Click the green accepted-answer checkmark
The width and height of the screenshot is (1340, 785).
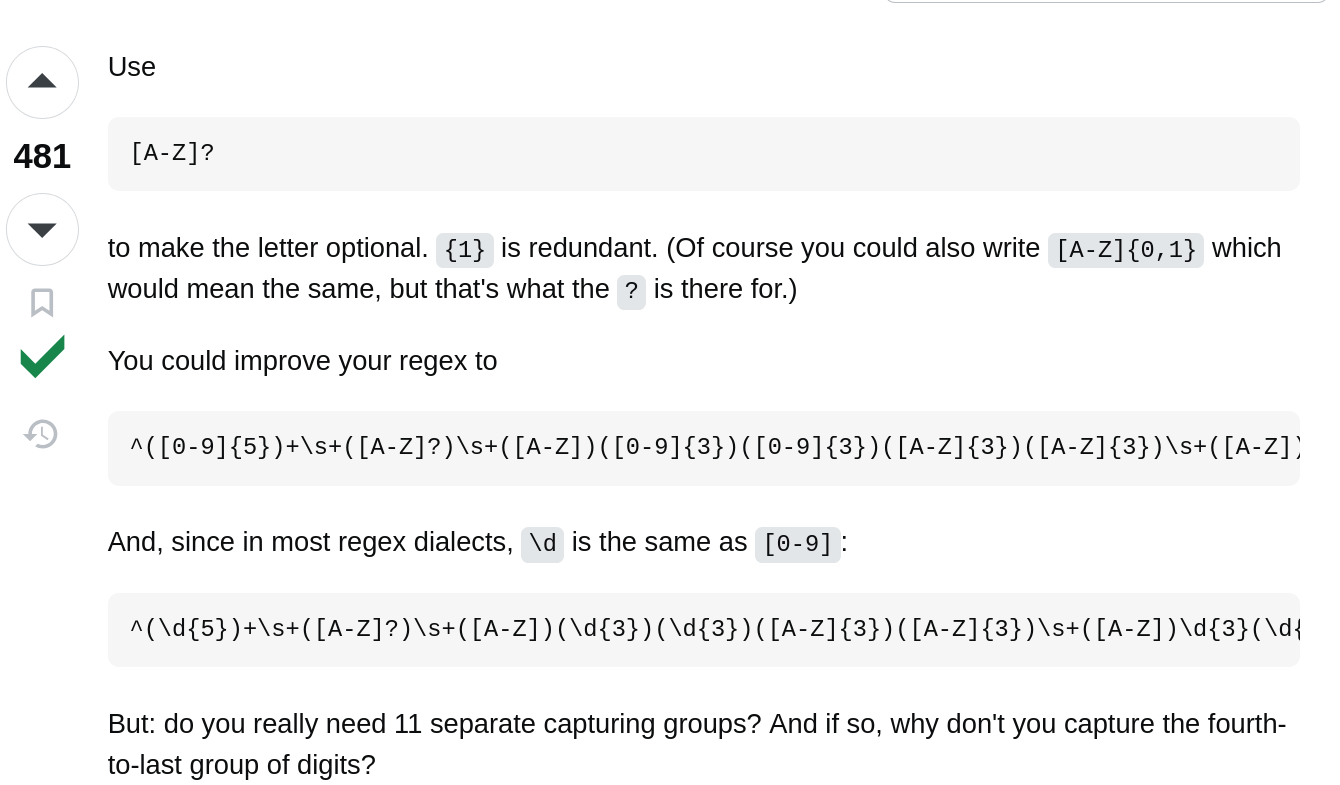click(x=42, y=357)
